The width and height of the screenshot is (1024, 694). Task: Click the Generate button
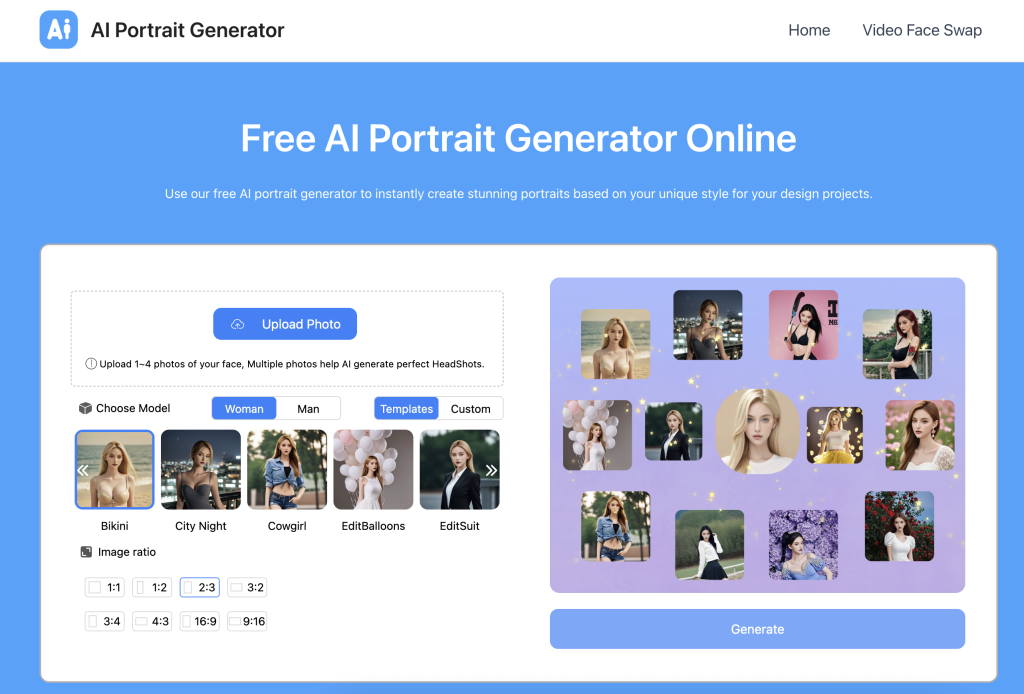[x=757, y=629]
